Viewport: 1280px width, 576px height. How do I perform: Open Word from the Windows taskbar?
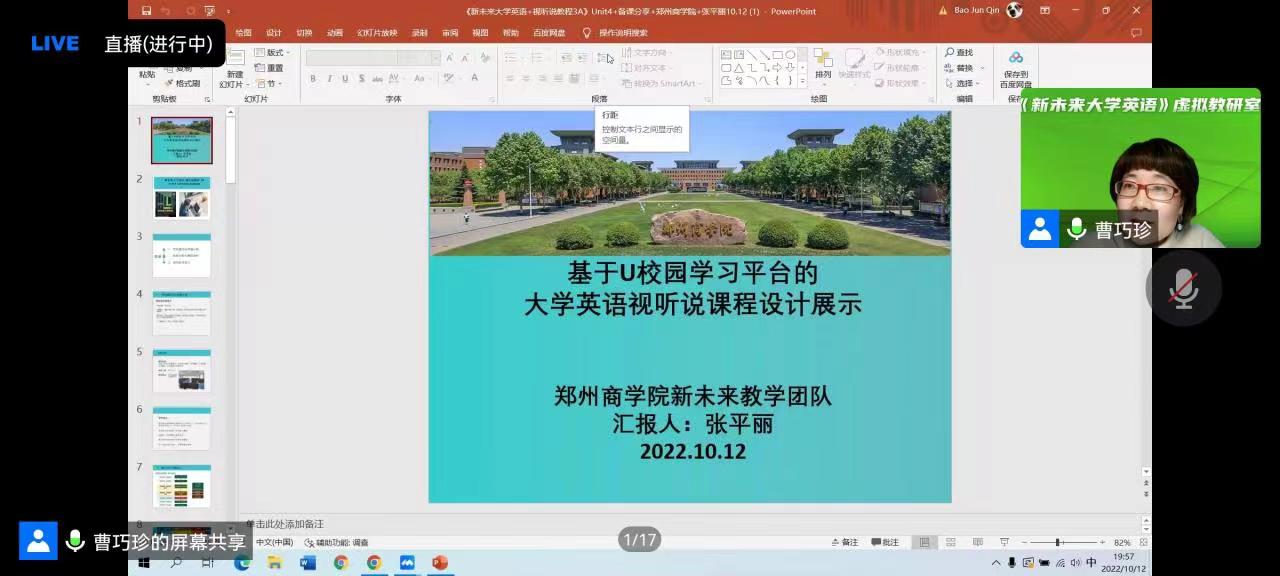[308, 563]
